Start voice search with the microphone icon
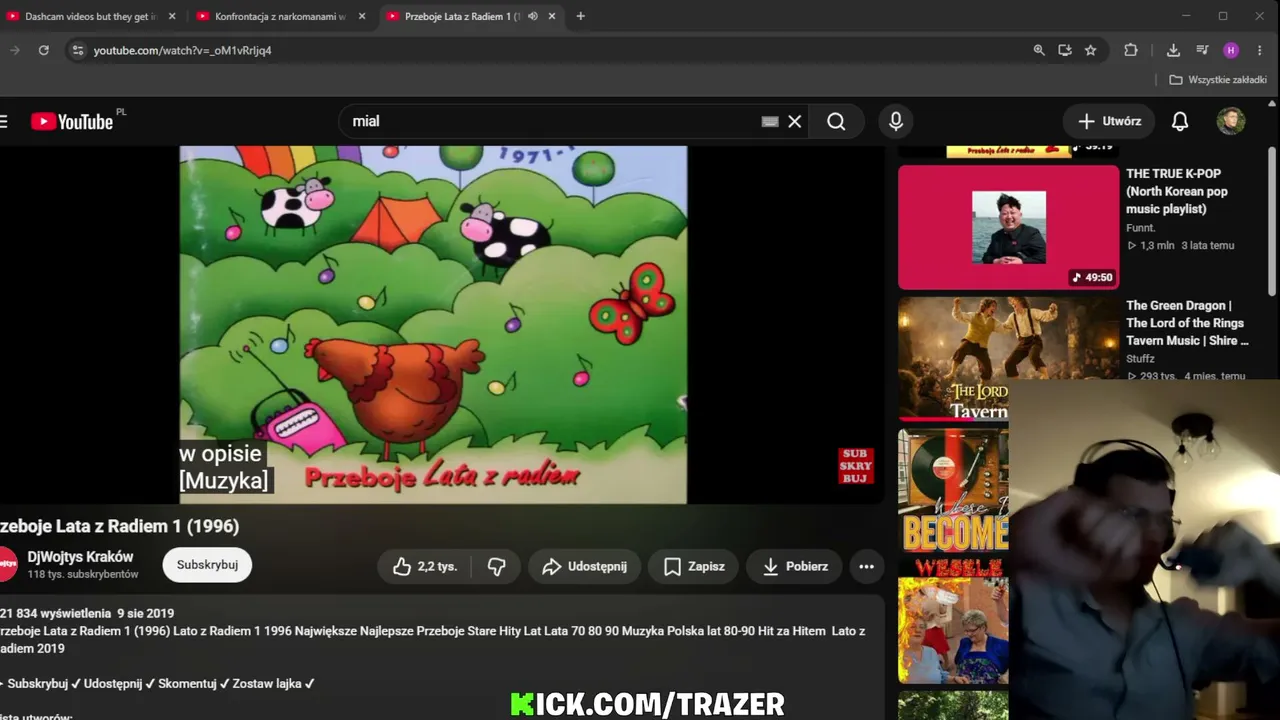The width and height of the screenshot is (1280, 720). tap(896, 121)
